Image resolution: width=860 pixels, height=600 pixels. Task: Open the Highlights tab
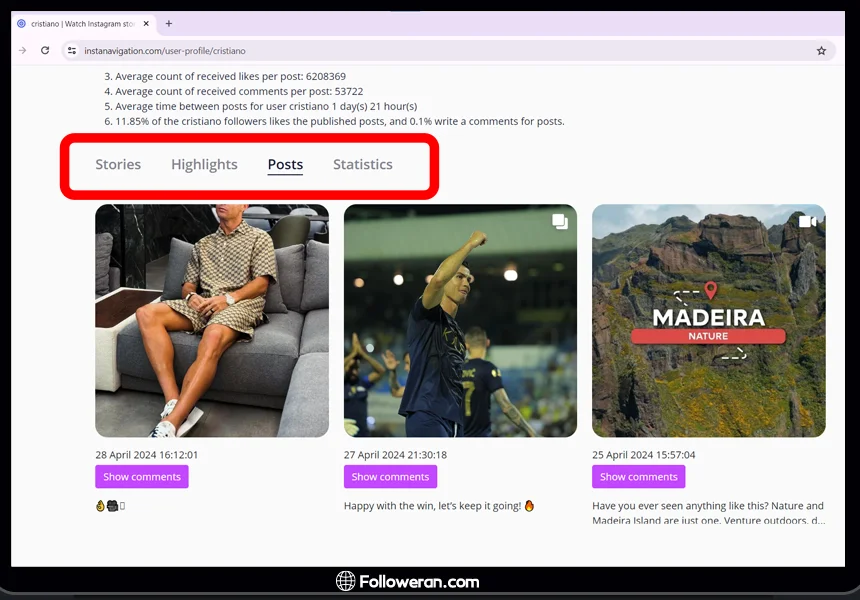tap(204, 164)
